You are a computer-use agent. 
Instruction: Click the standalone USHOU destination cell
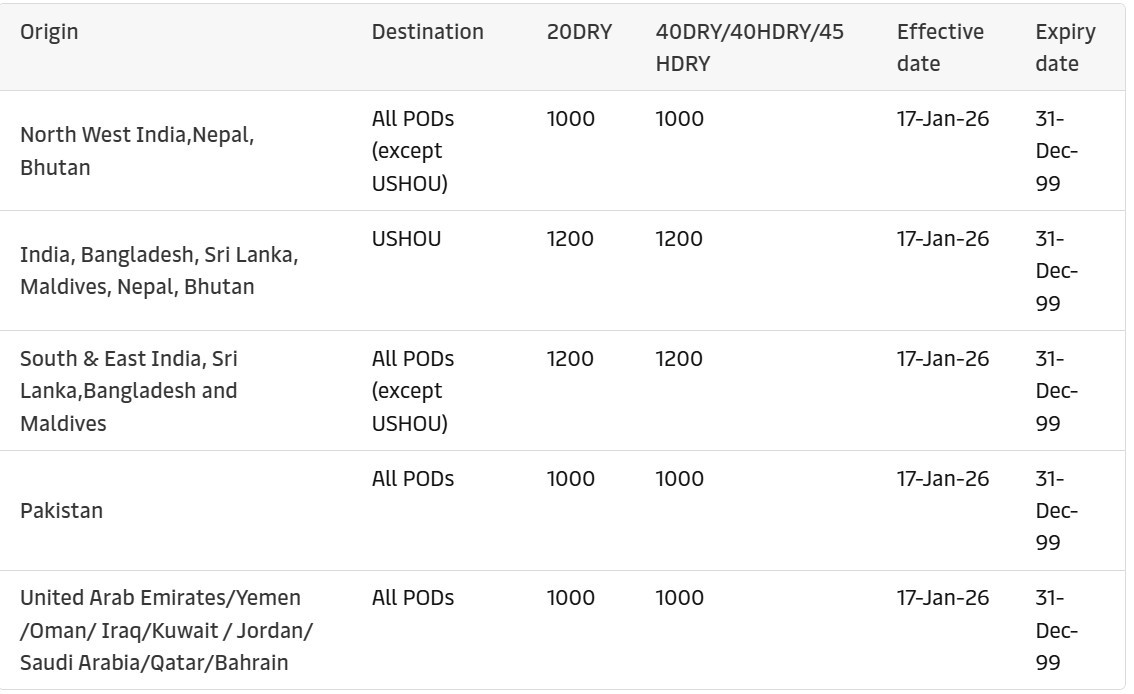406,239
